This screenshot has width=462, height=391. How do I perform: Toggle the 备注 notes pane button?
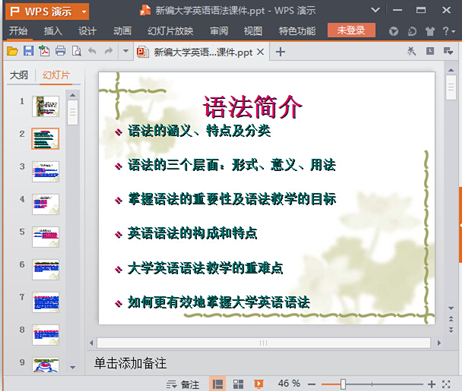[x=183, y=384]
